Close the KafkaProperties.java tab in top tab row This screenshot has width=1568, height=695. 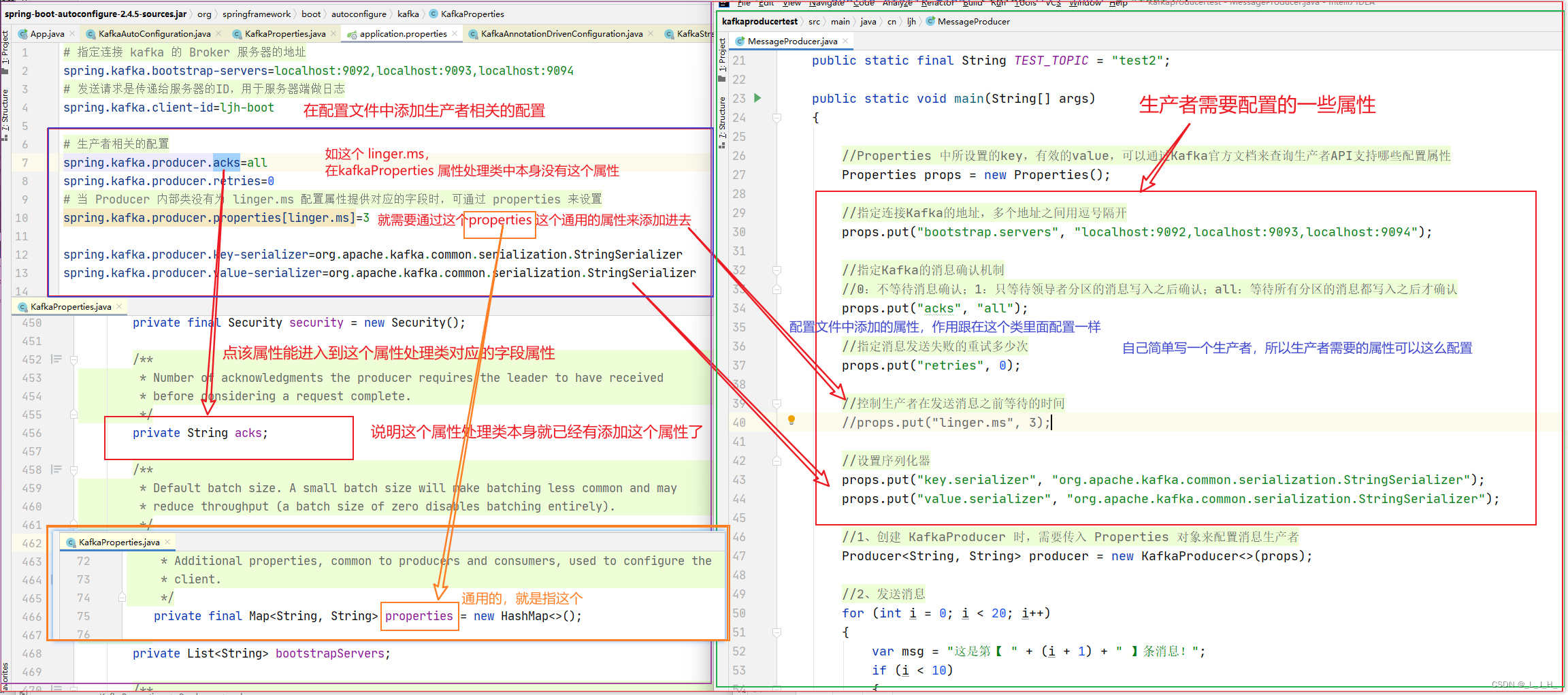point(333,33)
